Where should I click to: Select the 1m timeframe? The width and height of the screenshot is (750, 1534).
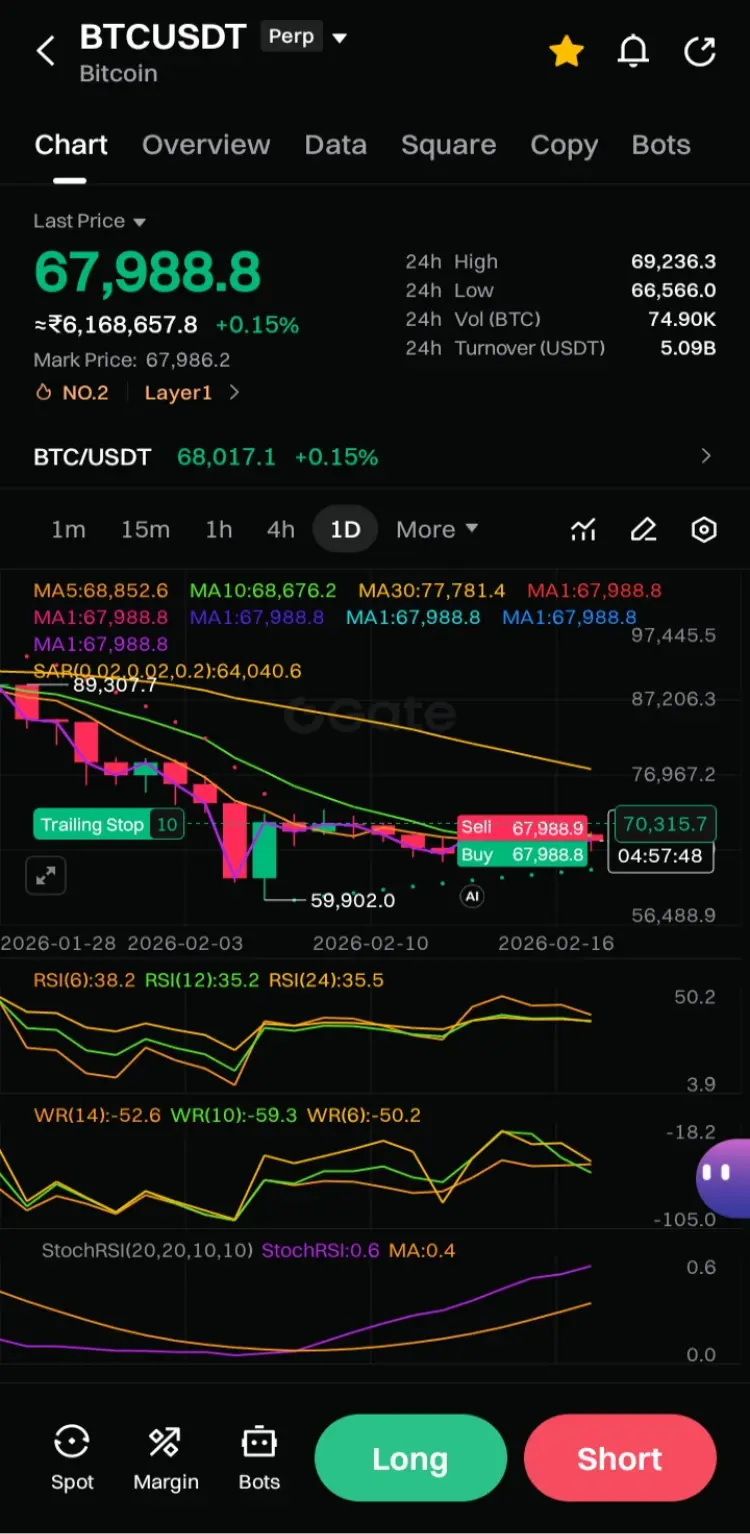coord(68,530)
